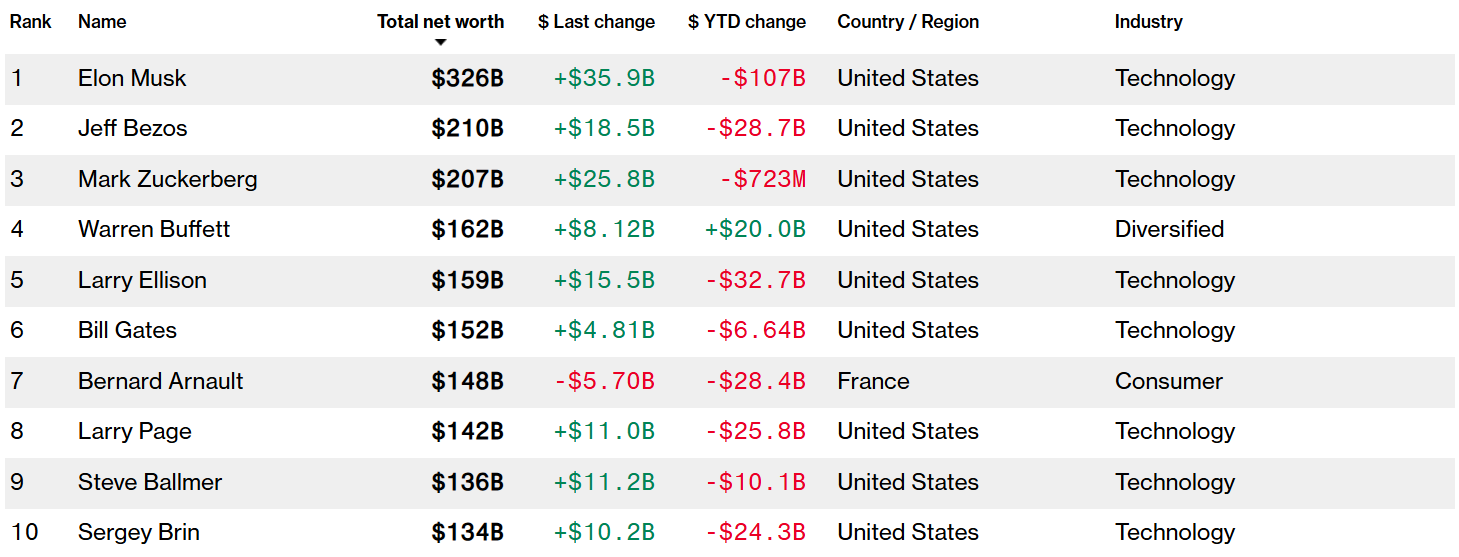Click the Larry Page name
This screenshot has width=1459, height=557.
(x=134, y=431)
